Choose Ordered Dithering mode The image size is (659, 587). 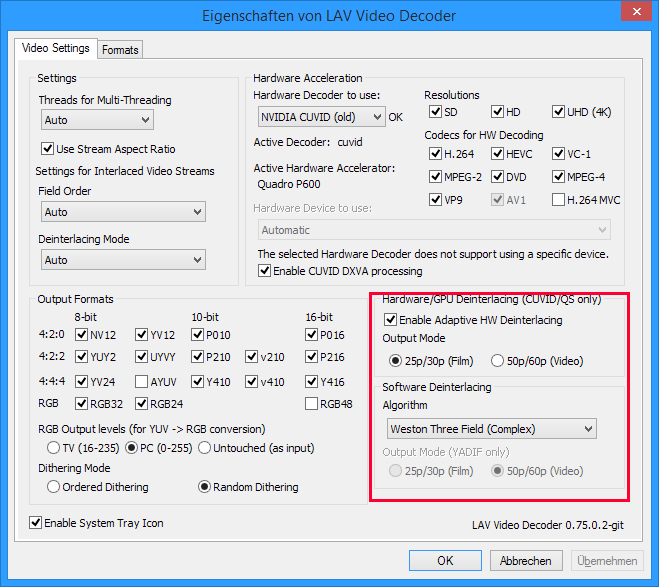[x=54, y=487]
